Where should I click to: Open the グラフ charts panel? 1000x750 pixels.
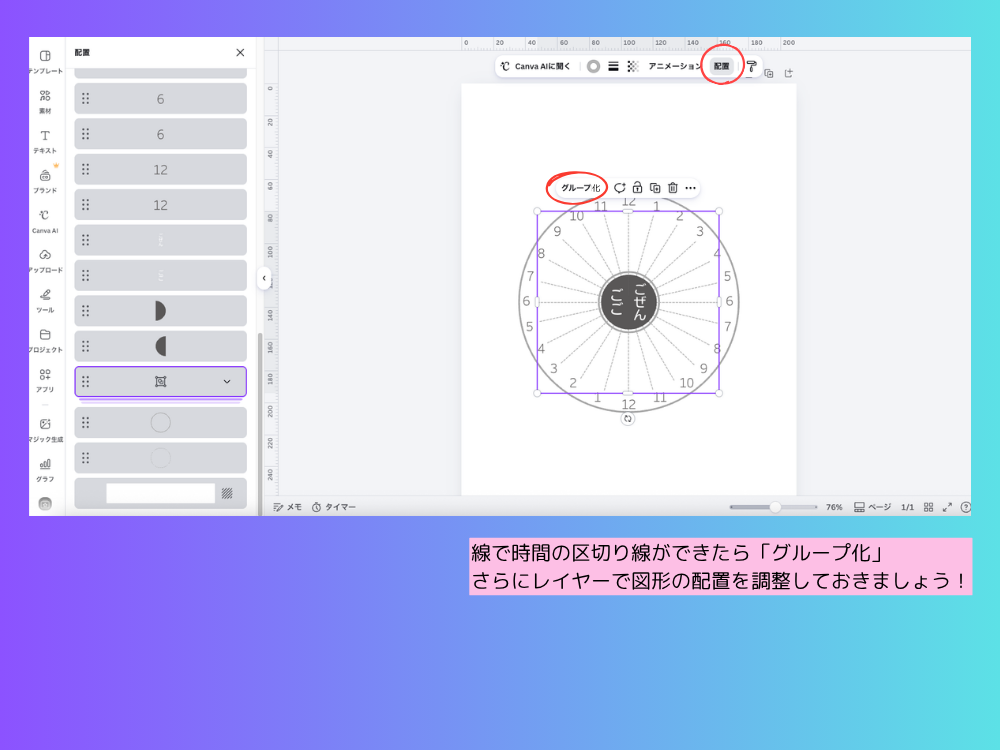coord(45,469)
